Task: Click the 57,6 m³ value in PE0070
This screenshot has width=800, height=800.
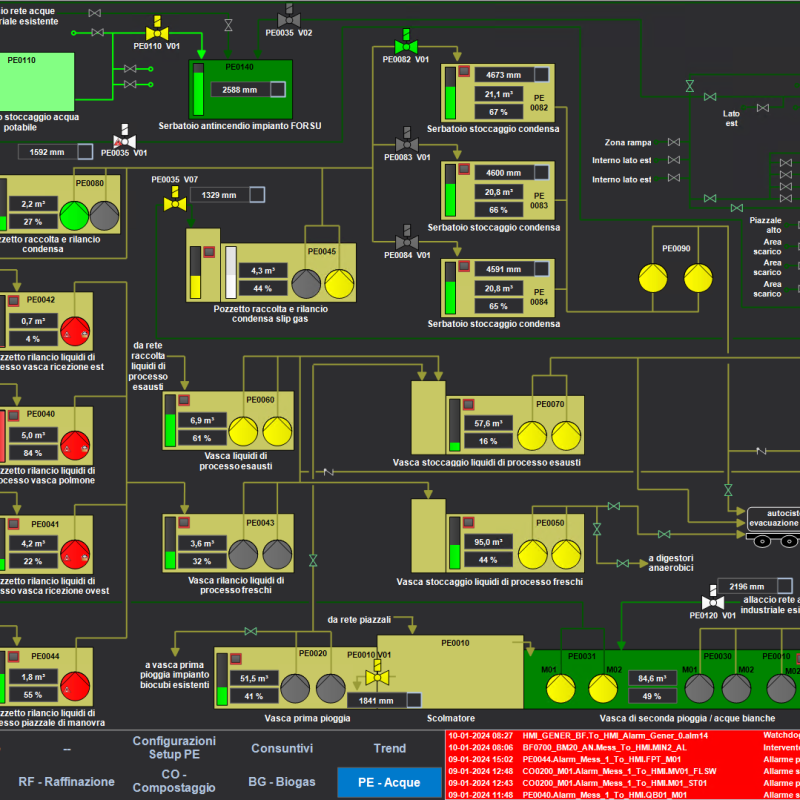Action: (x=488, y=423)
